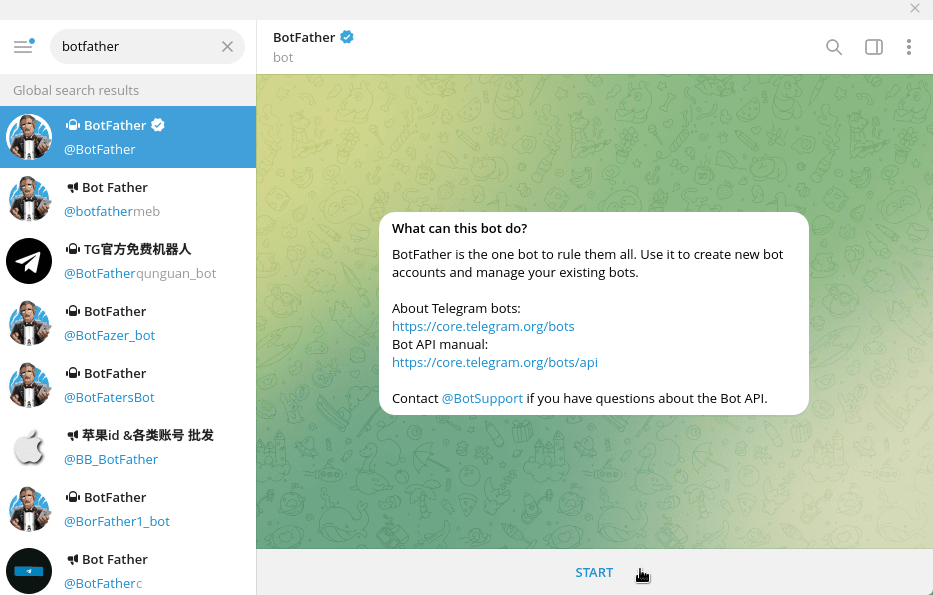
Task: Click megaphone icon beside 苹果id result
Action: point(72,436)
